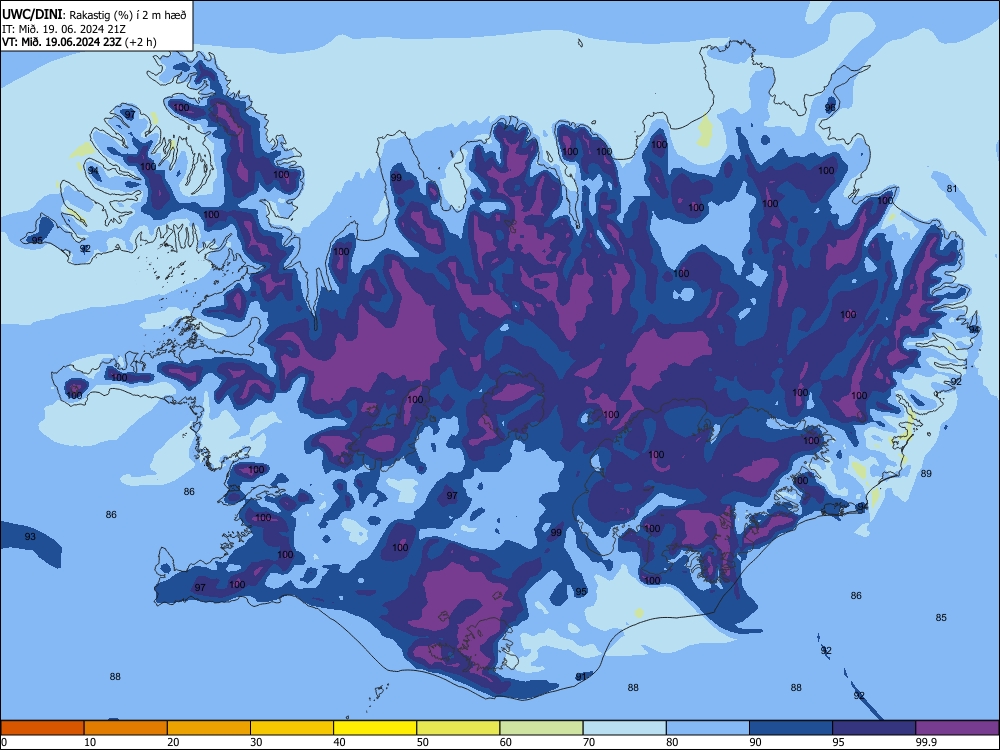The width and height of the screenshot is (1000, 750).
Task: Click the 20–30 amber legend swatch
Action: (209, 728)
